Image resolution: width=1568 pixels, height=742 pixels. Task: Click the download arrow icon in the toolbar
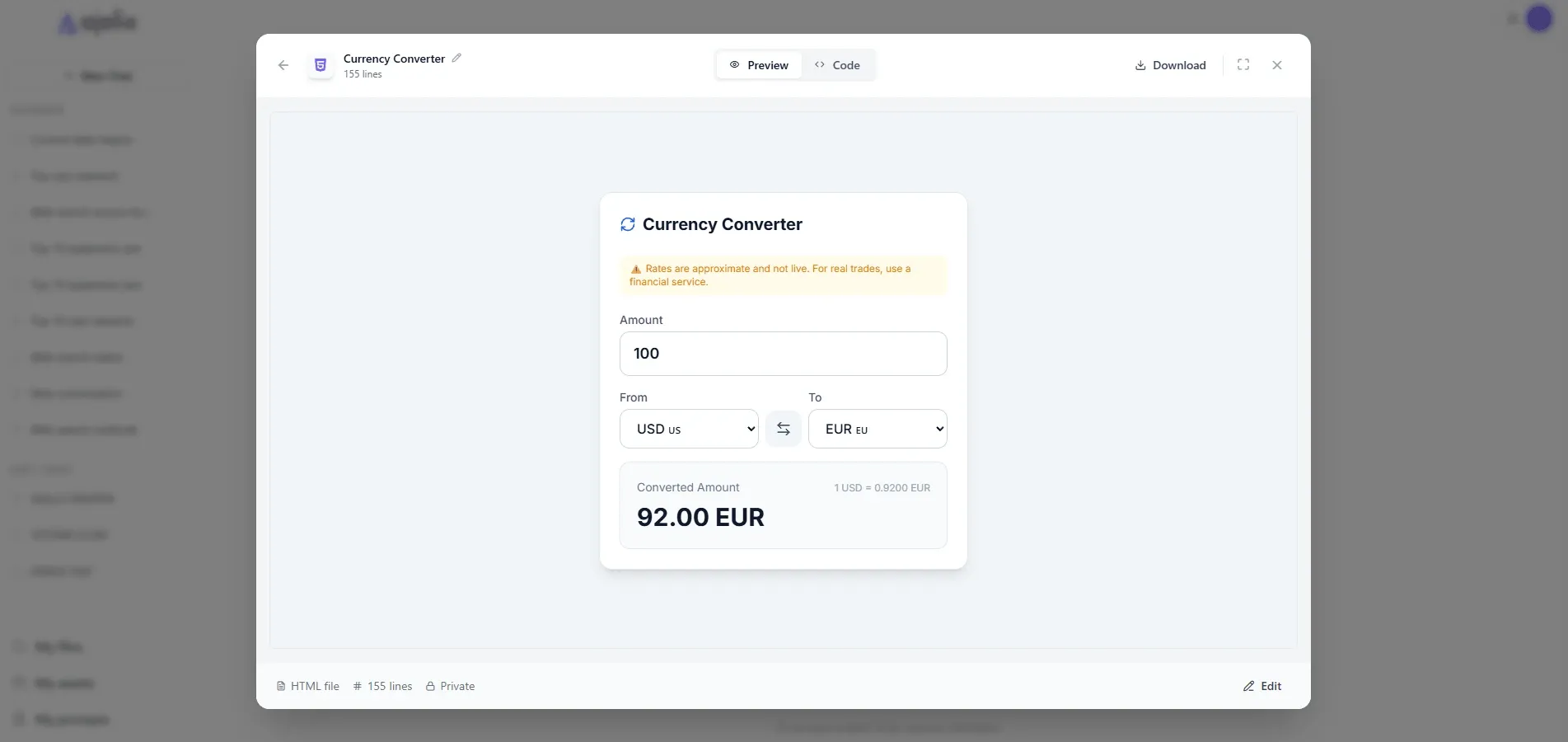click(1140, 65)
